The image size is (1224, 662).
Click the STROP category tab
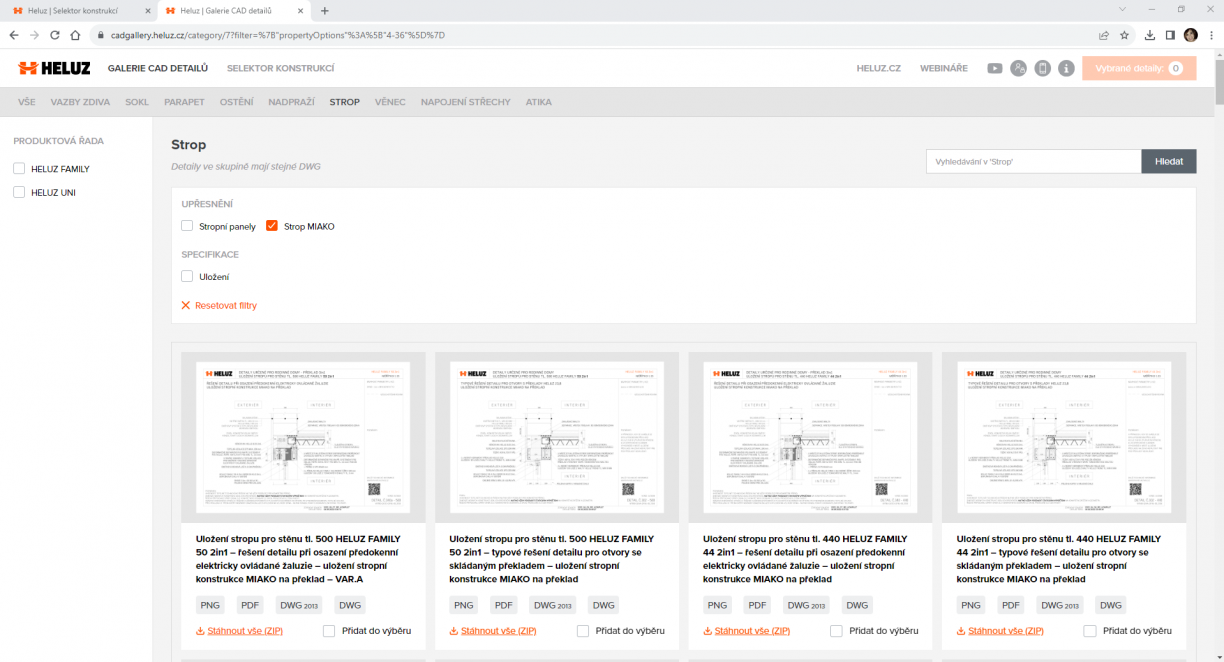(345, 102)
